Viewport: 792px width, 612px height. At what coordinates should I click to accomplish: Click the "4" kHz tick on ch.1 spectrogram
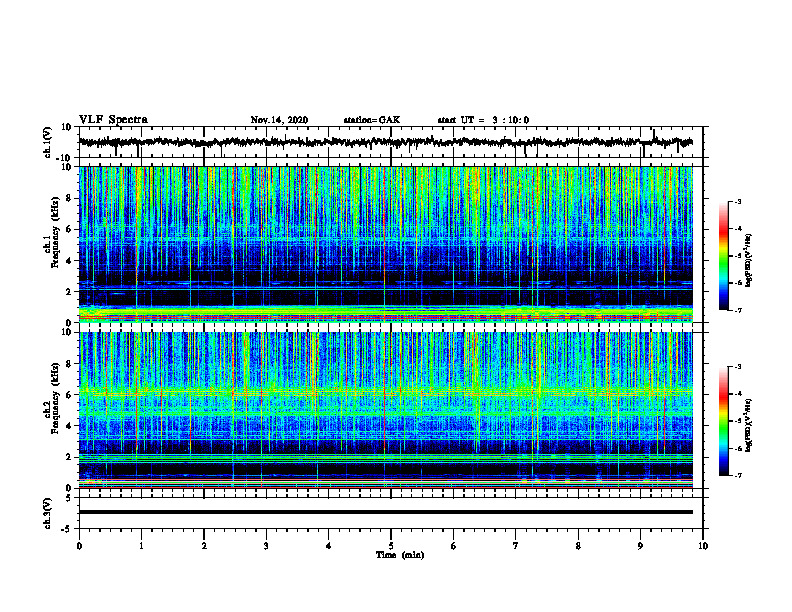[70, 261]
